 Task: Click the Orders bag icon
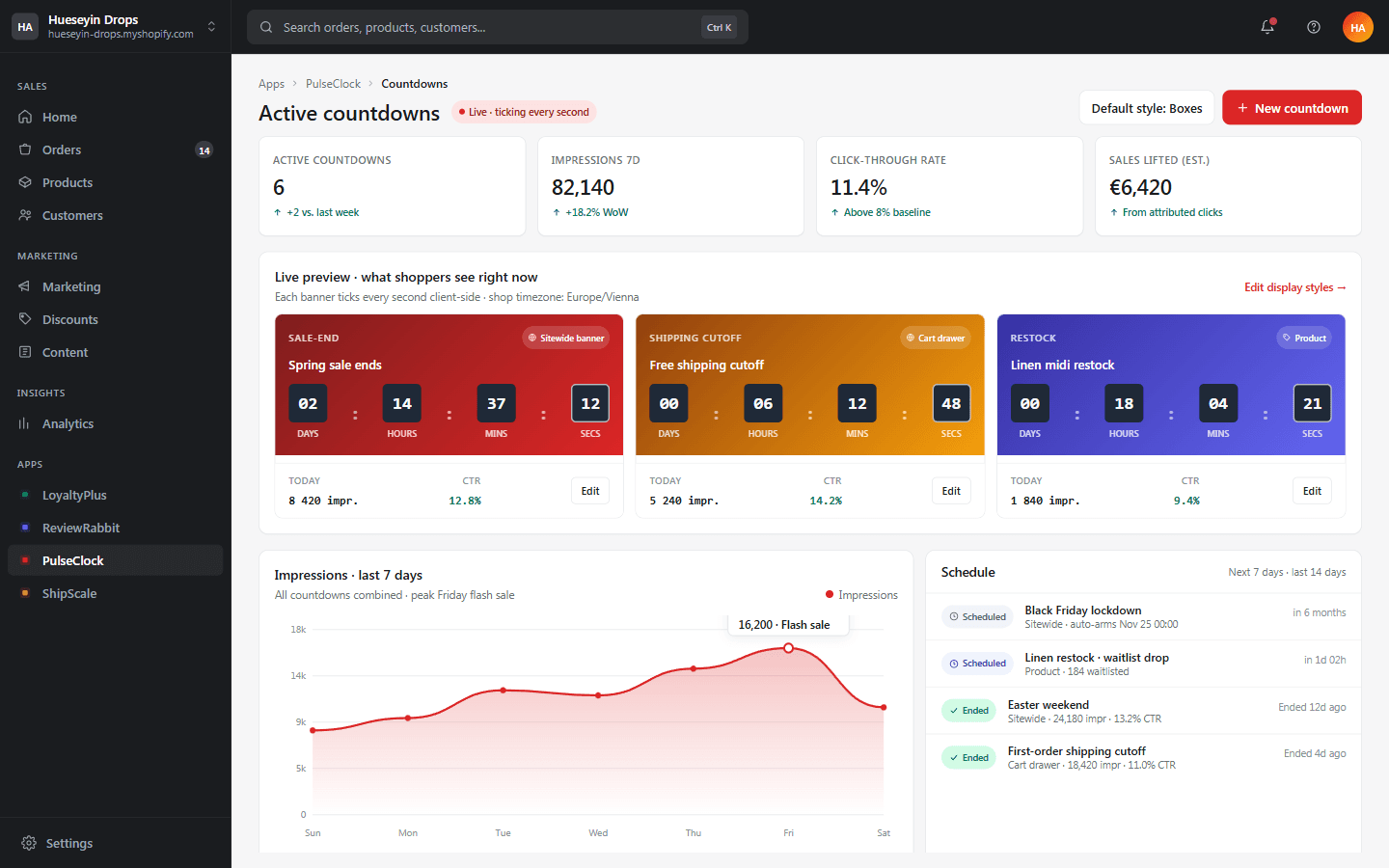[x=25, y=149]
